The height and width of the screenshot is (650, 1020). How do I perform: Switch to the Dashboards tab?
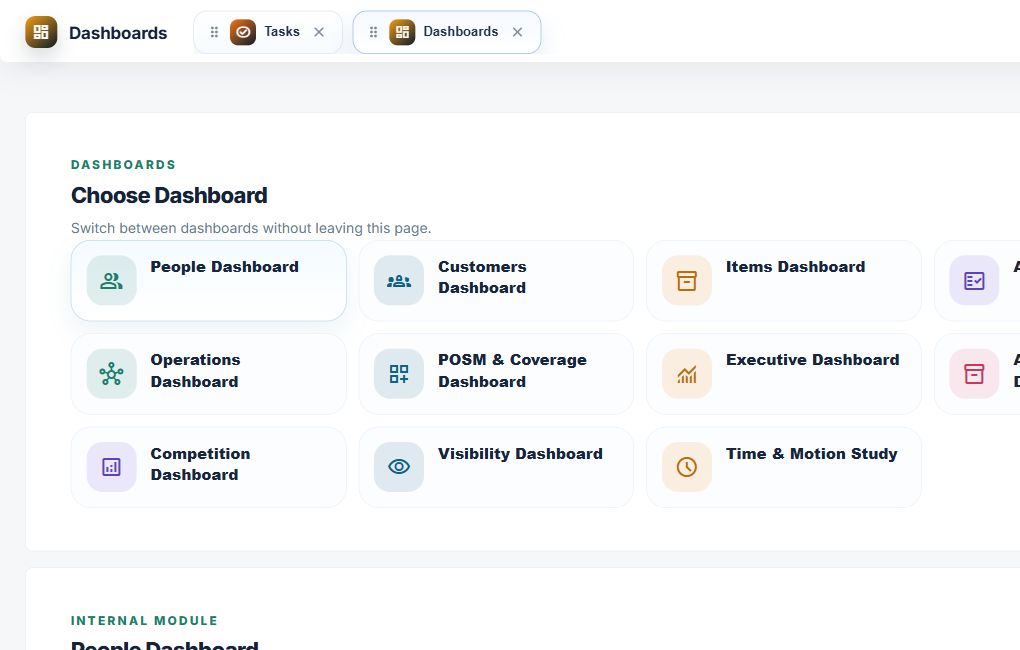pyautogui.click(x=447, y=32)
